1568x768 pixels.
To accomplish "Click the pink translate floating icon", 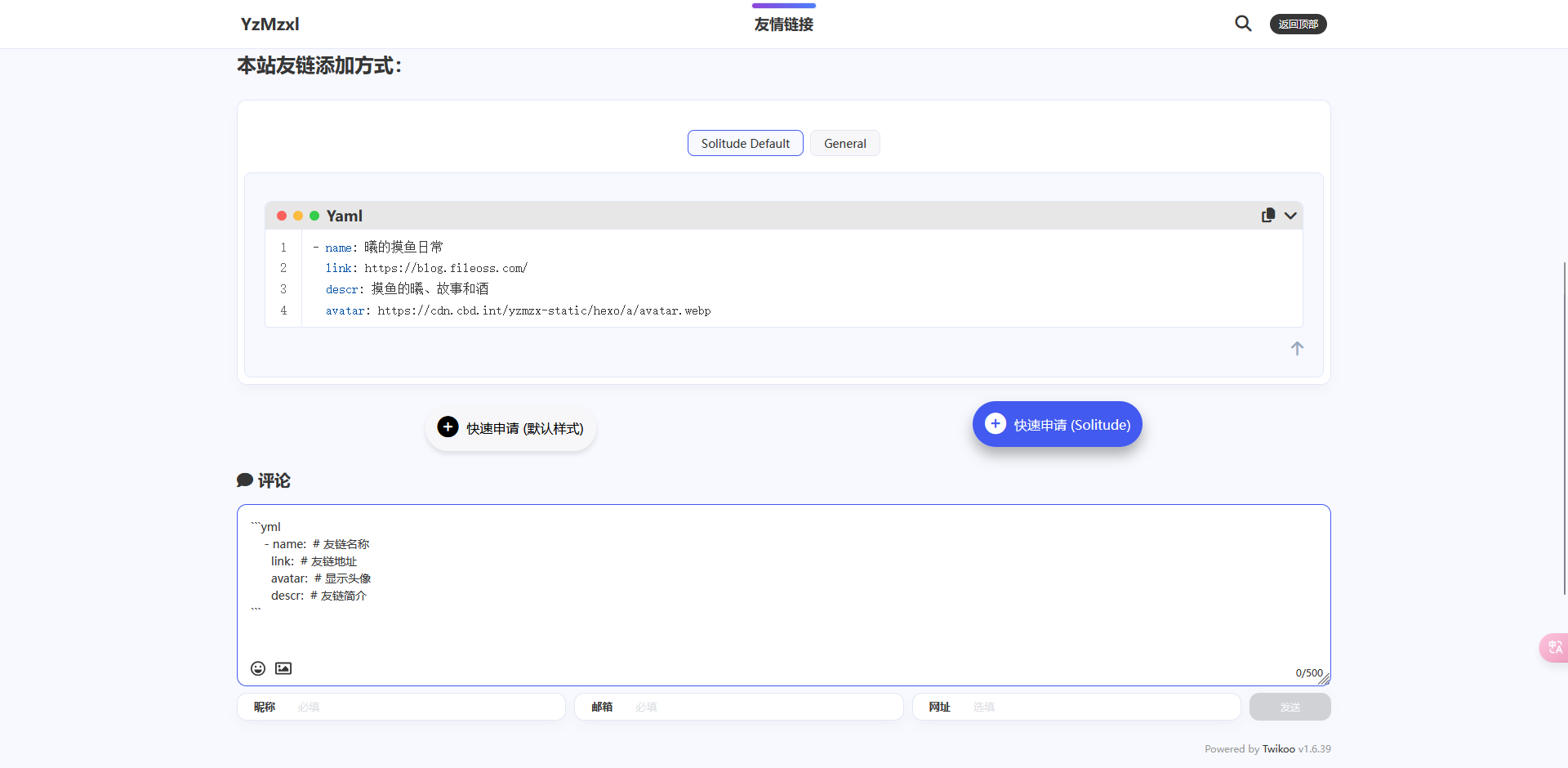I will click(1554, 648).
